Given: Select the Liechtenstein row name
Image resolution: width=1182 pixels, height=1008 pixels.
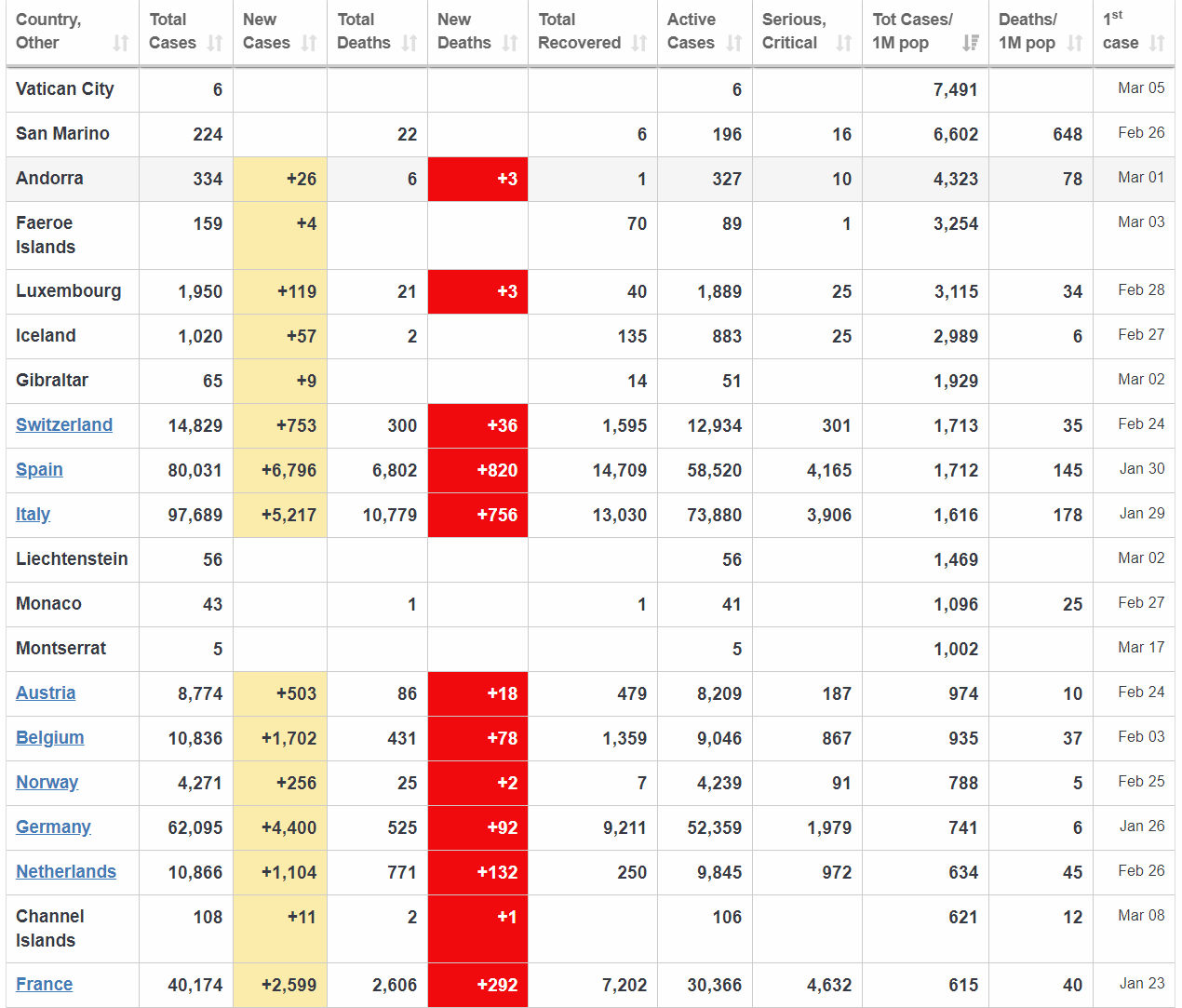Looking at the screenshot, I should [72, 559].
